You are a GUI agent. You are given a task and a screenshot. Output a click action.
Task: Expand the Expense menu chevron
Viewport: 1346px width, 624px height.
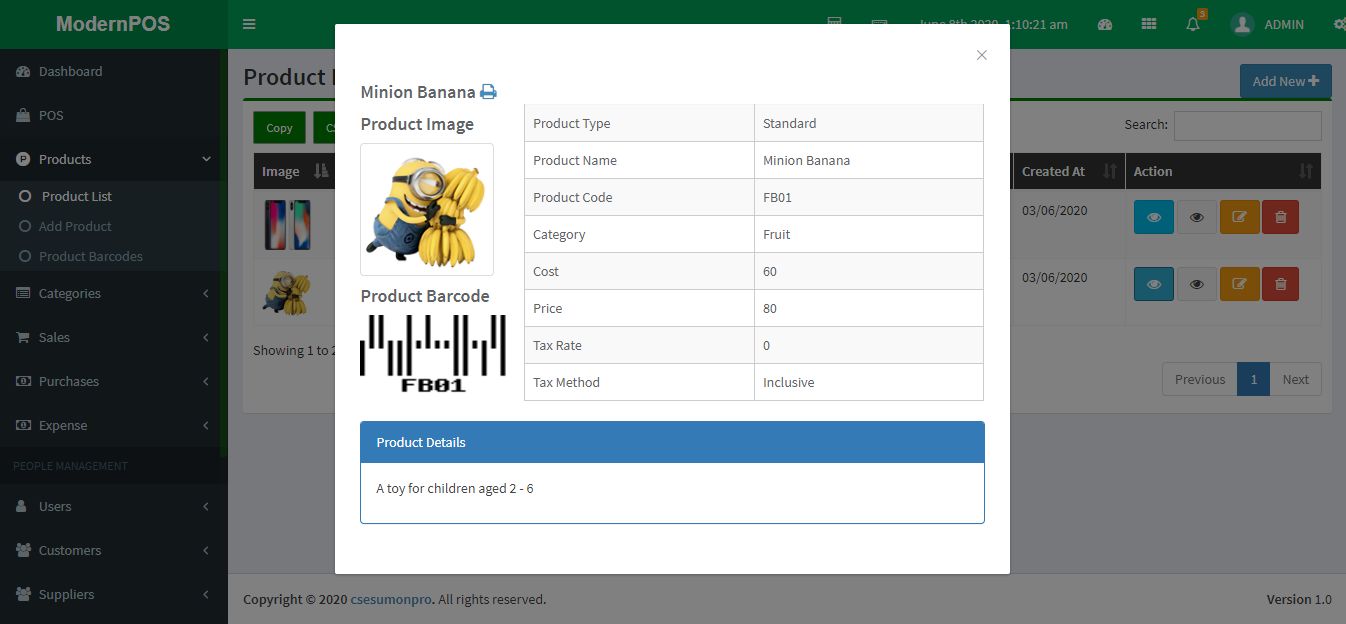[x=206, y=426]
